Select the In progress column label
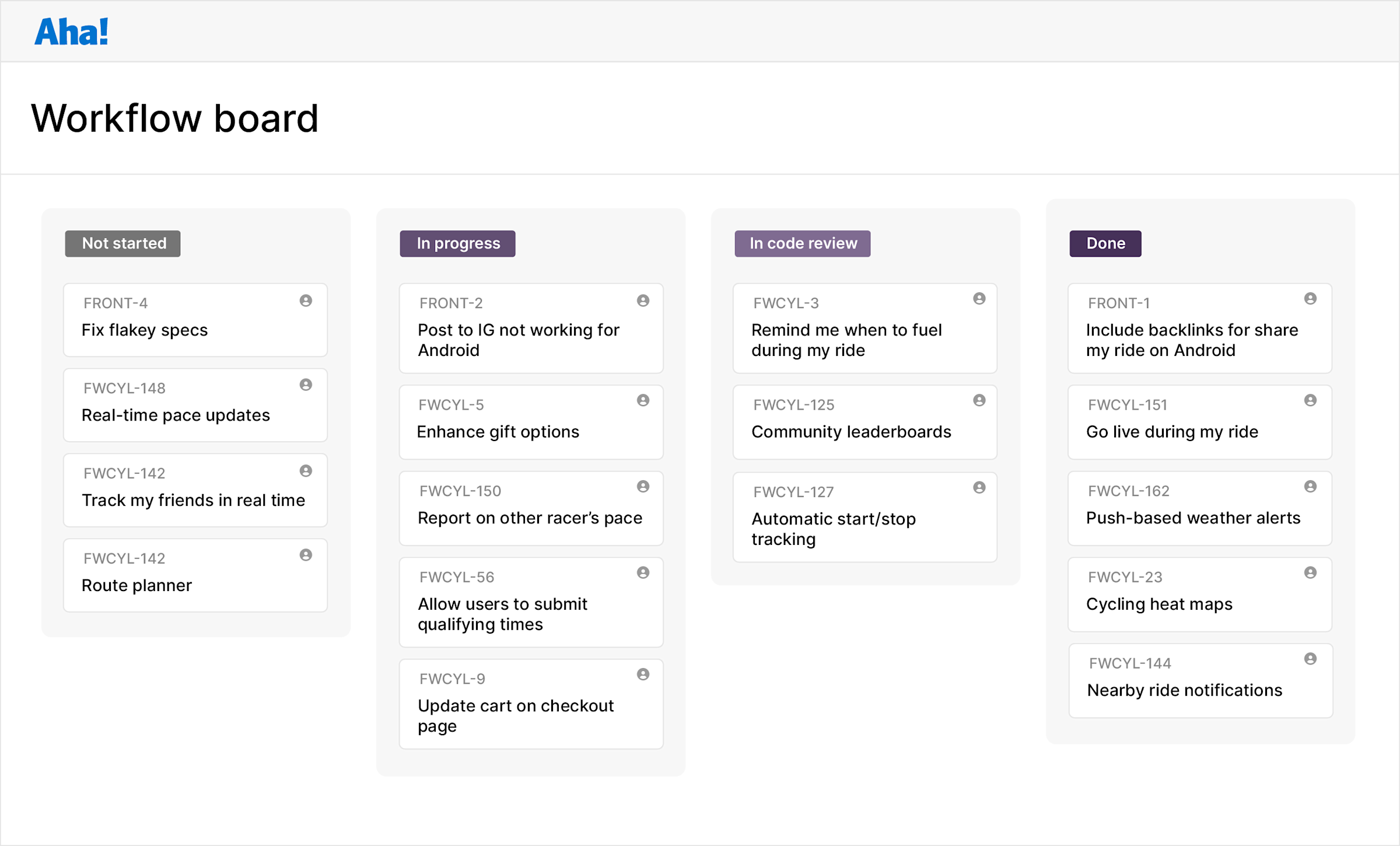The image size is (1400, 846). coord(457,243)
